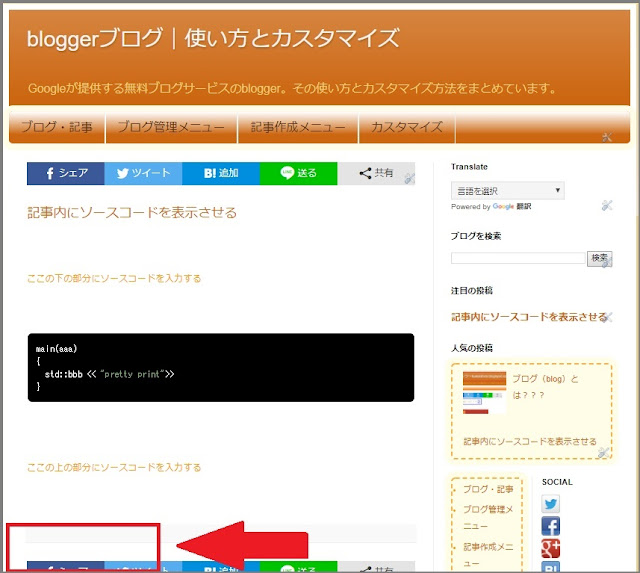Click the Google 翻訳 logo link

(x=512, y=207)
